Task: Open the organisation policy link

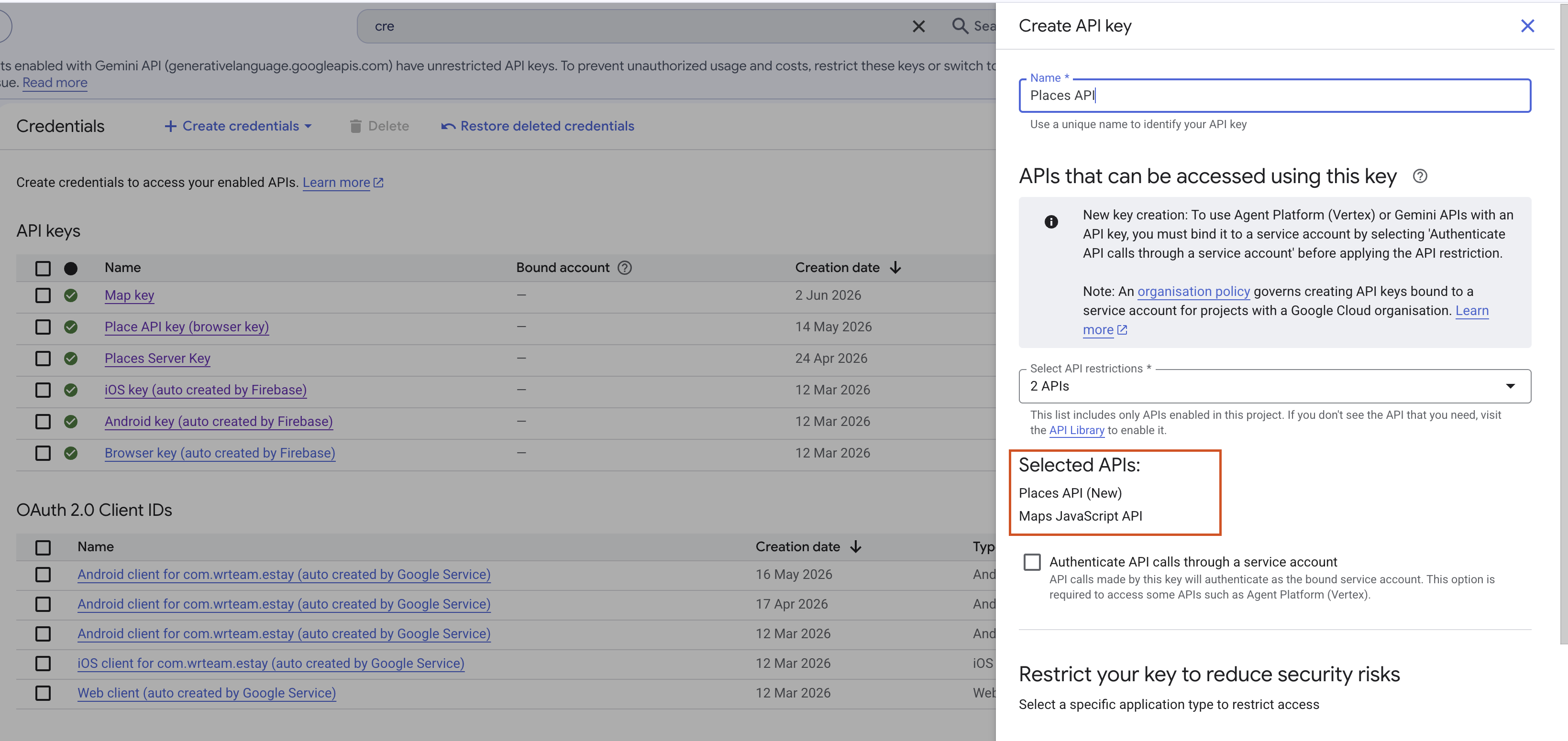Action: coord(1193,292)
